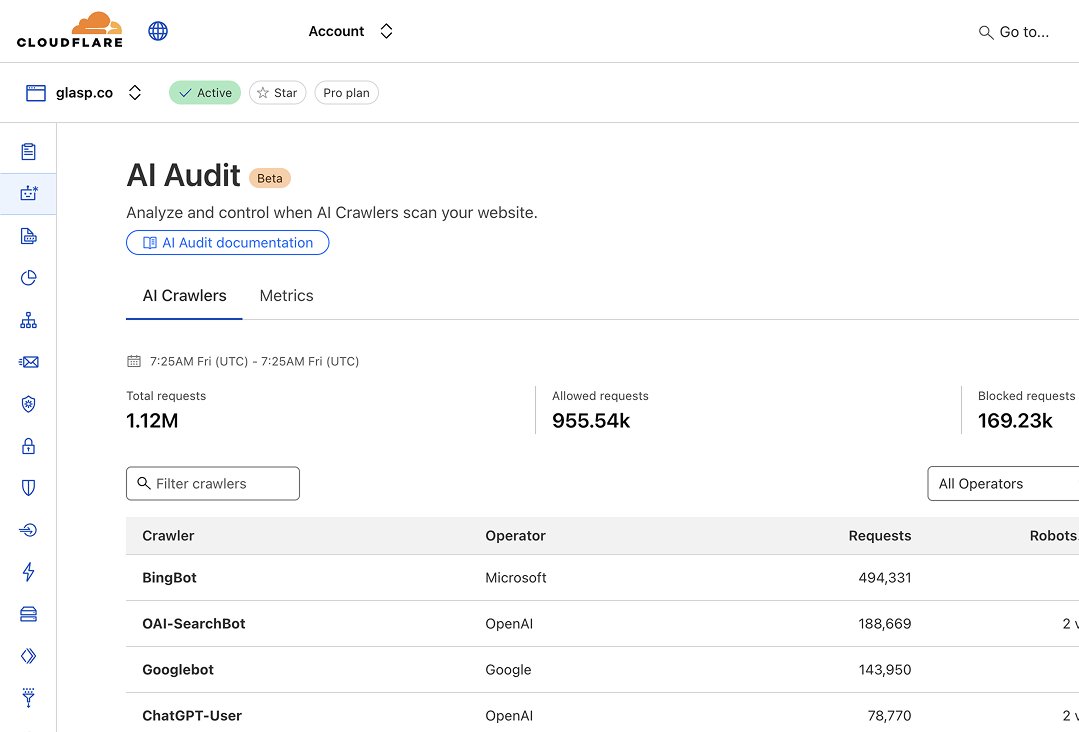Click the browser window icon beside glasp.co
The height and width of the screenshot is (732, 1079).
tap(36, 93)
